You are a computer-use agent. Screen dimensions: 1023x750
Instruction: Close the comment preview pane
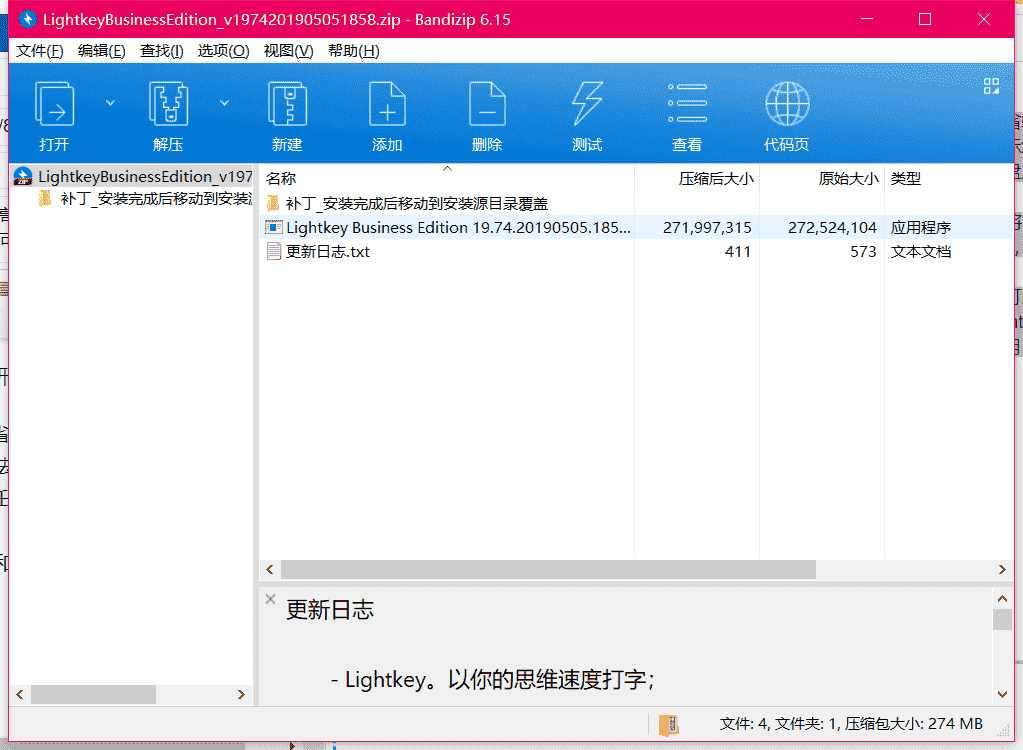click(270, 599)
